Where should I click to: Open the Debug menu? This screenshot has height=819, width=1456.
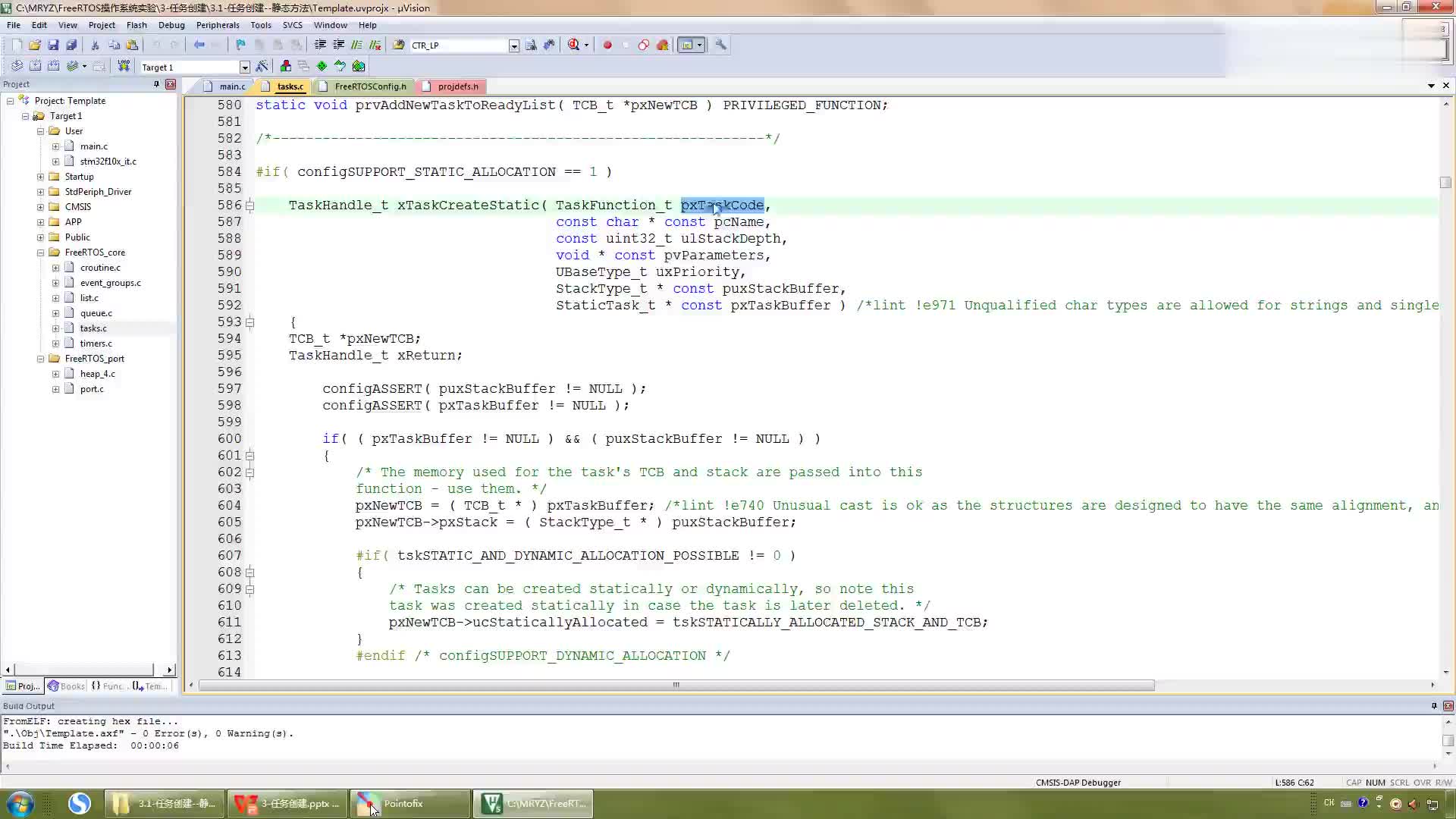pyautogui.click(x=171, y=25)
